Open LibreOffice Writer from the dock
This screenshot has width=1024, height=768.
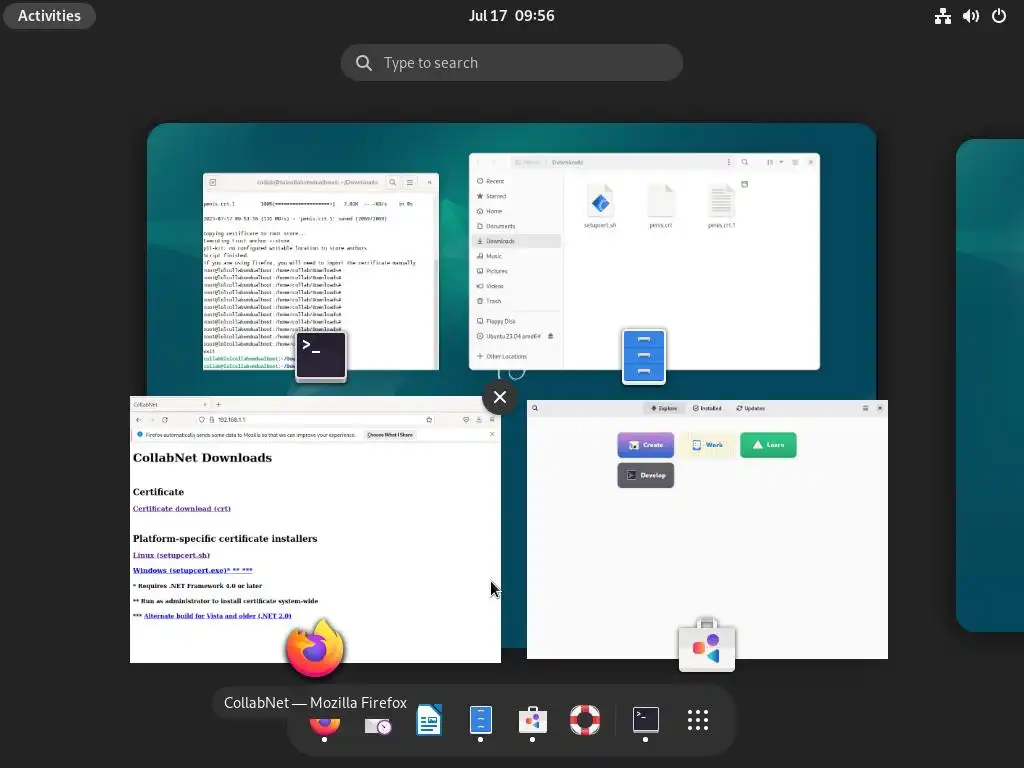[429, 720]
